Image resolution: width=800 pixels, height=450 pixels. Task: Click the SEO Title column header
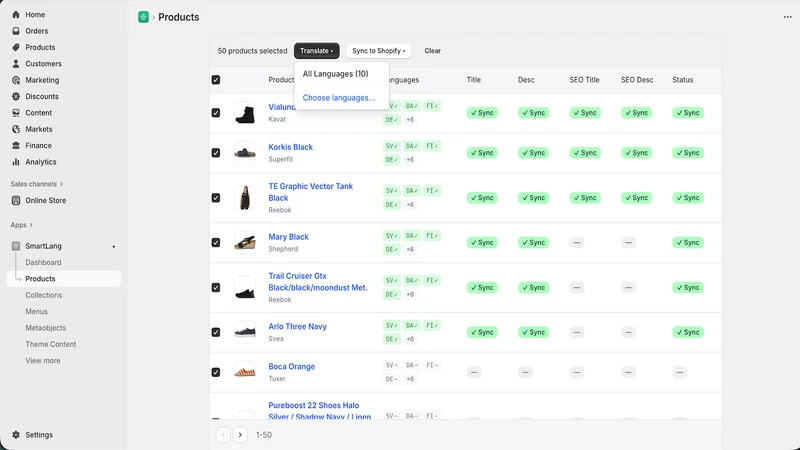[x=584, y=80]
